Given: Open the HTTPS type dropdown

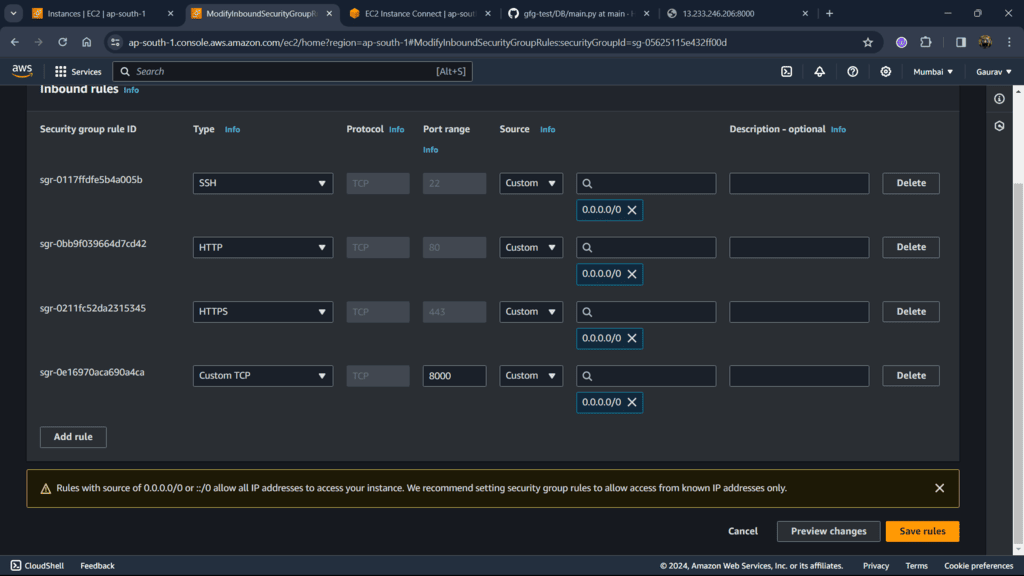Looking at the screenshot, I should click(263, 312).
